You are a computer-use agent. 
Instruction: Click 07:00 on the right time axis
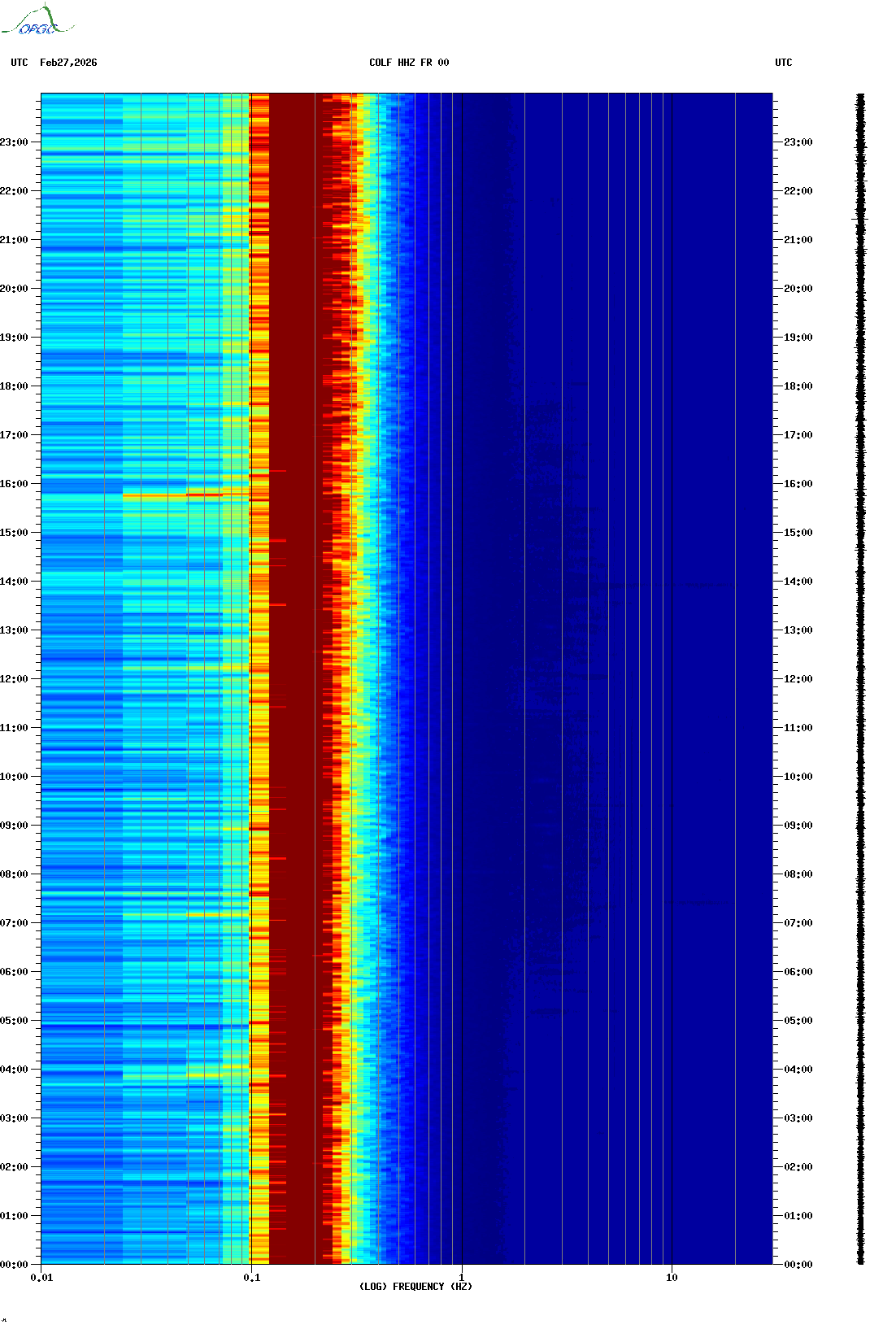click(798, 923)
